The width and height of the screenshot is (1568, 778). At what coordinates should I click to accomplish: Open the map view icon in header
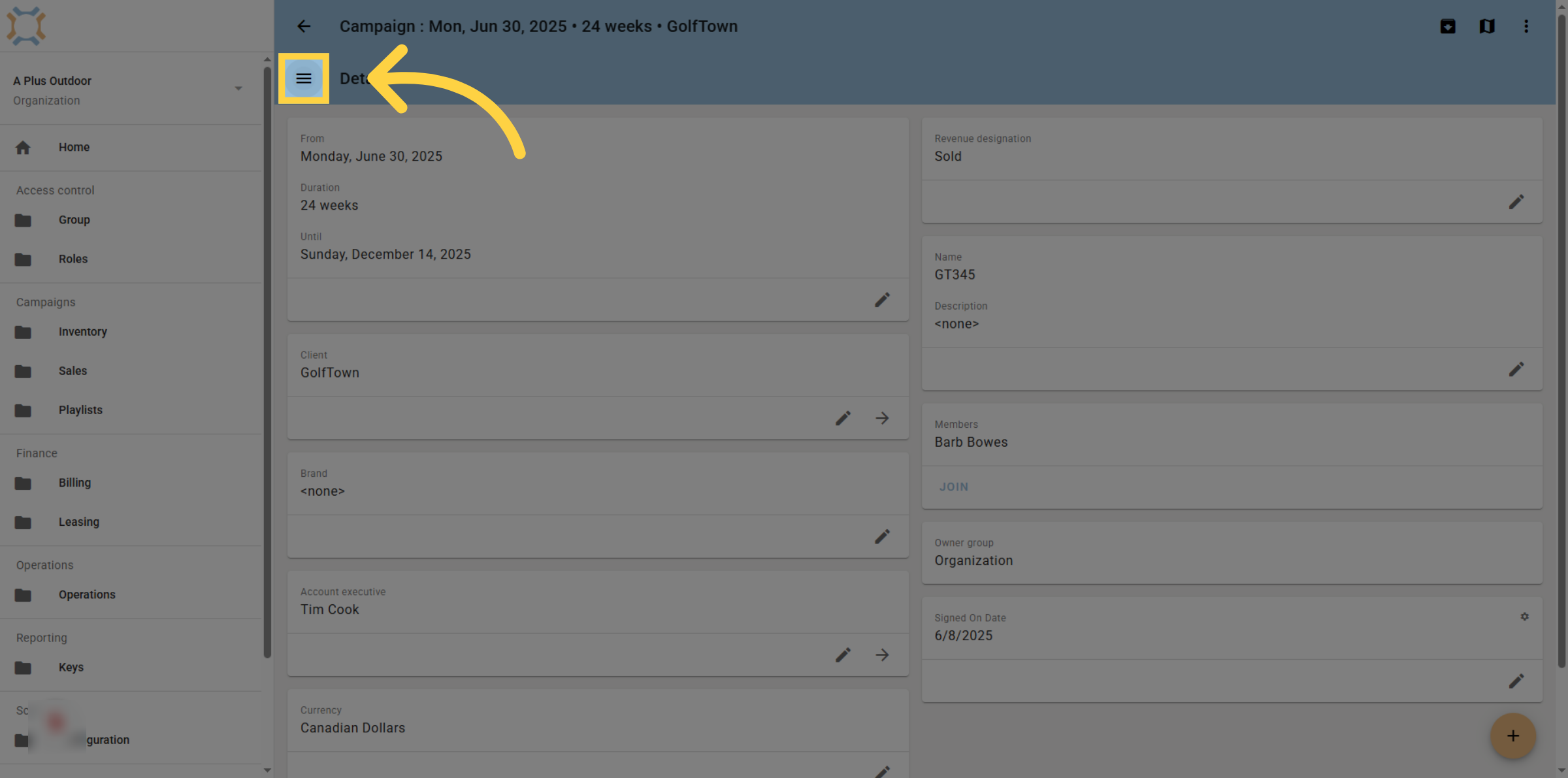pos(1487,26)
